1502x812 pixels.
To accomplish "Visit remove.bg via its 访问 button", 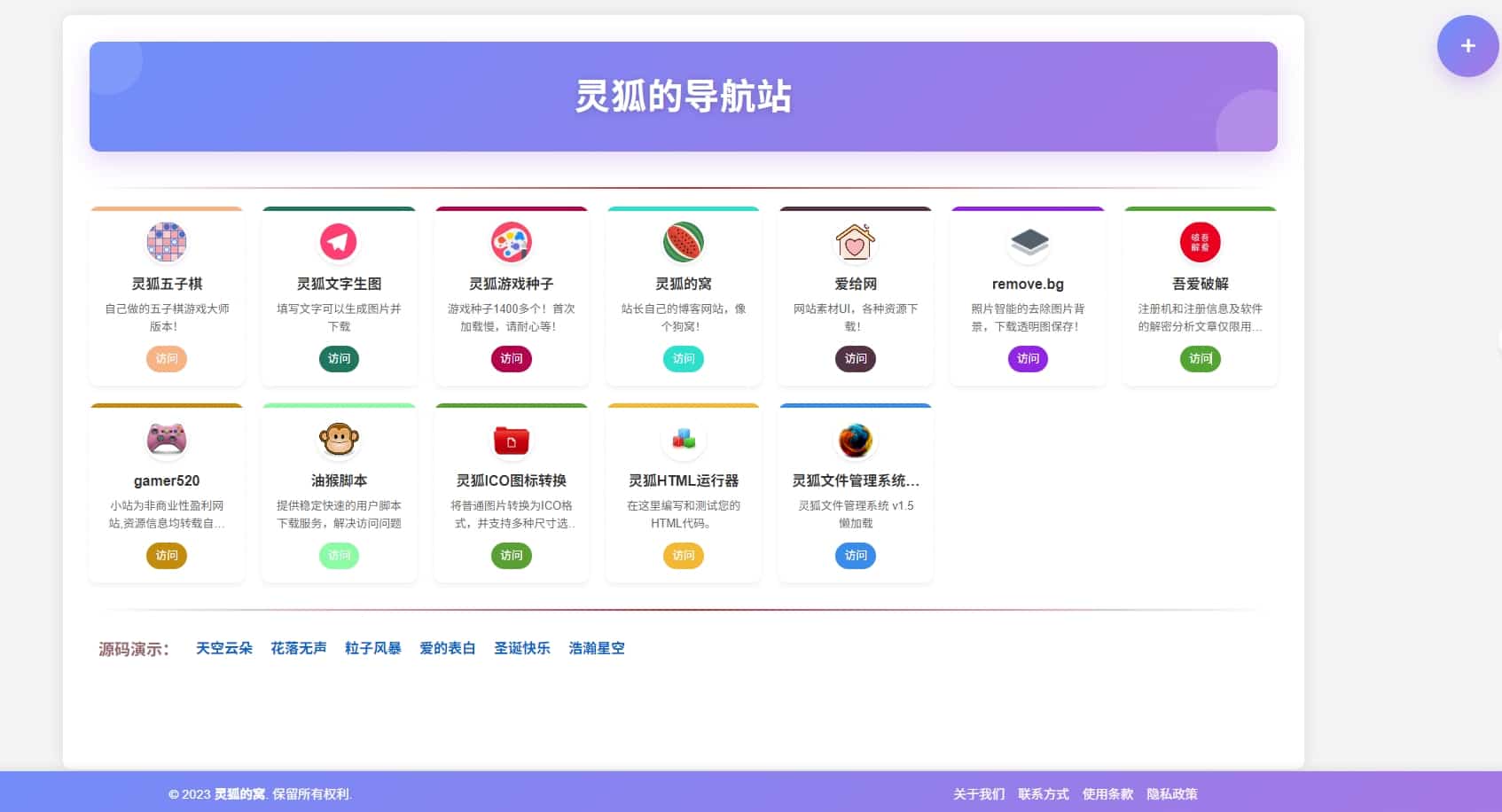I will (1029, 359).
